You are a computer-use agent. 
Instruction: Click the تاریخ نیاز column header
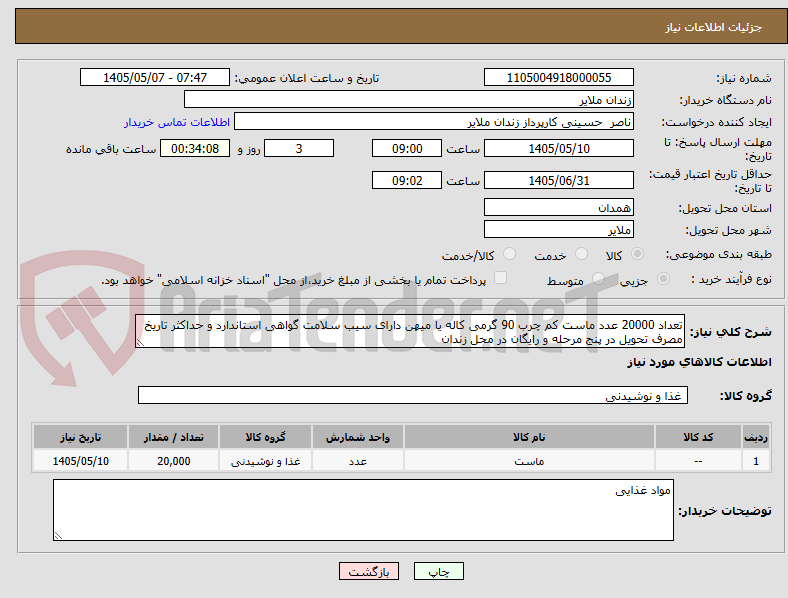pyautogui.click(x=80, y=437)
